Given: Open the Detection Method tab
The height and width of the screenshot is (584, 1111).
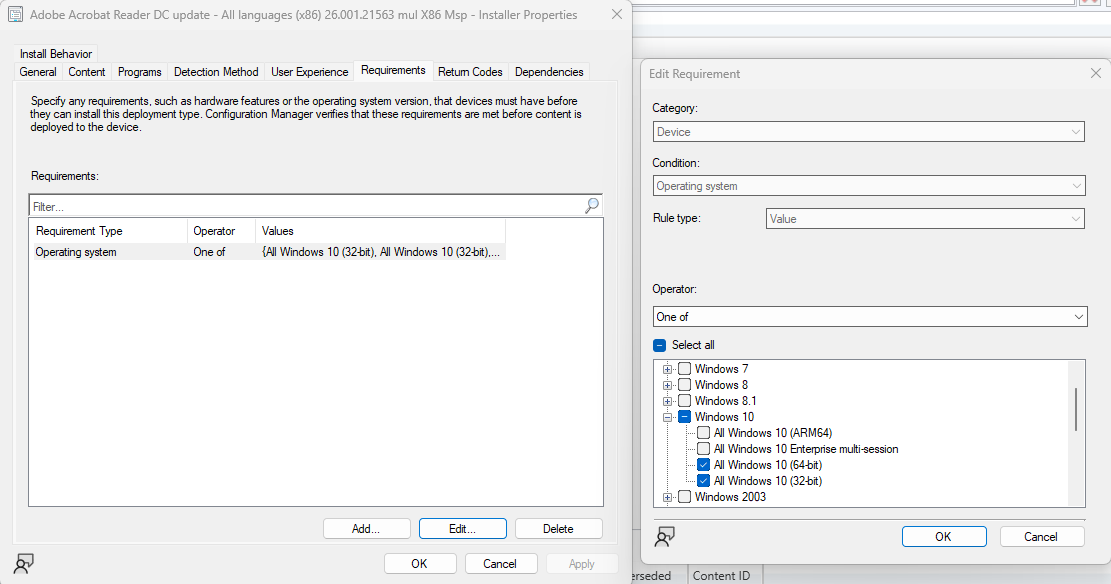Looking at the screenshot, I should click(x=216, y=72).
